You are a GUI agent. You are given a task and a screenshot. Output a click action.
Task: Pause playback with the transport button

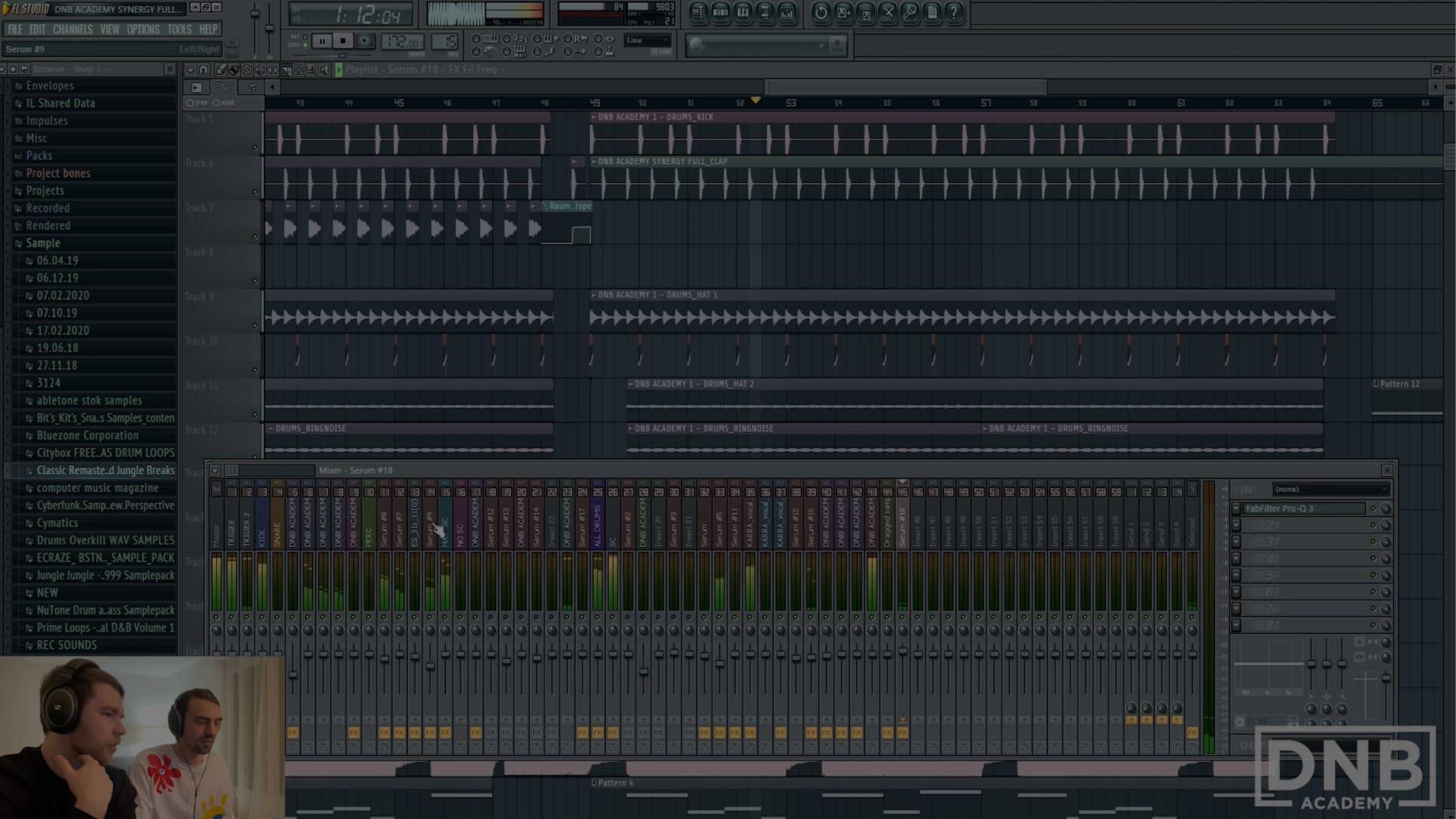coord(322,41)
